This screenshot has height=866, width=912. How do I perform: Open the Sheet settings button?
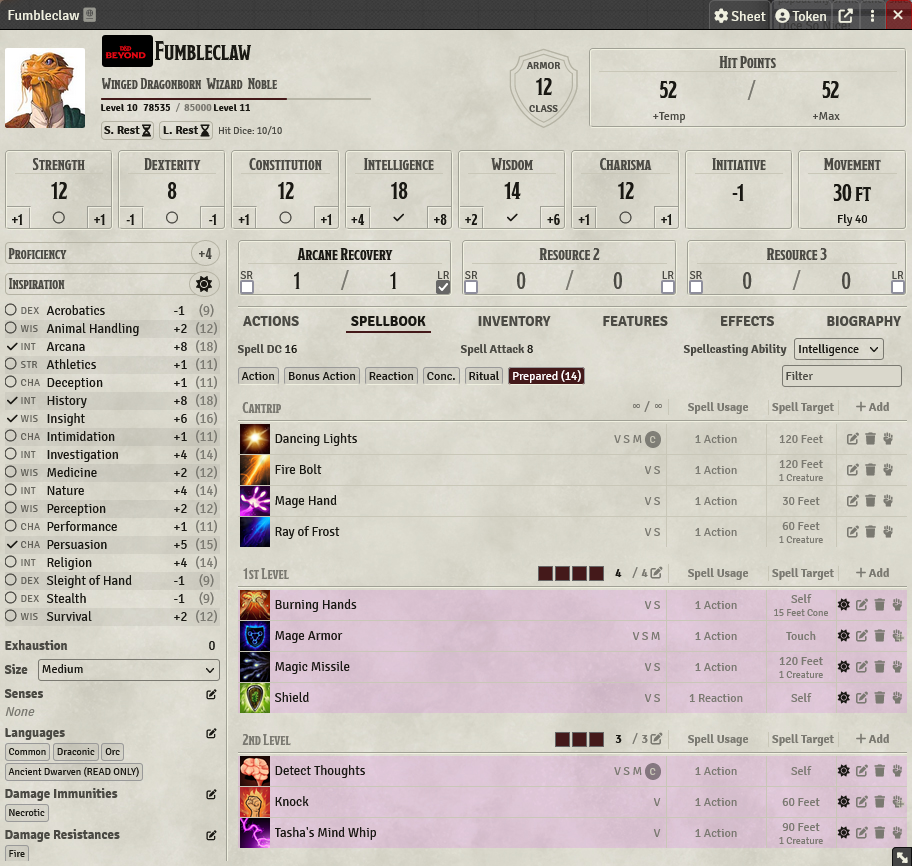[740, 16]
